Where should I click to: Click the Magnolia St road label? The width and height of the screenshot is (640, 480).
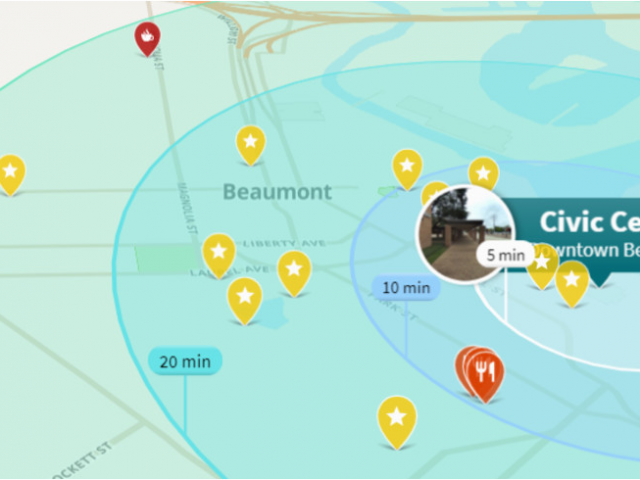188,208
